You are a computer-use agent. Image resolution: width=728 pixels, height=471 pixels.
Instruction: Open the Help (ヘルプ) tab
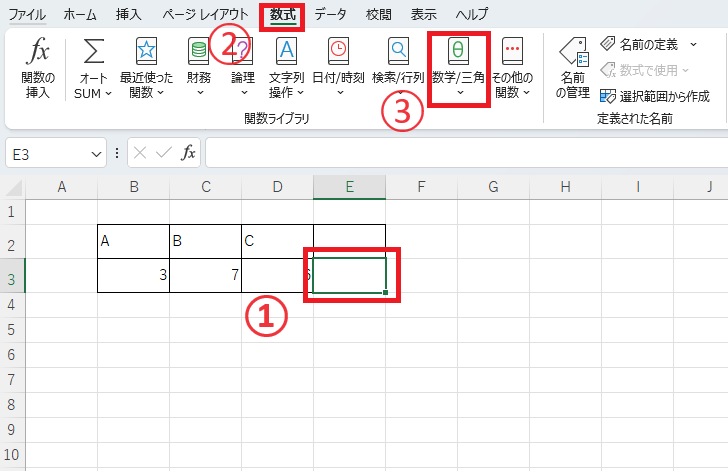pos(471,14)
